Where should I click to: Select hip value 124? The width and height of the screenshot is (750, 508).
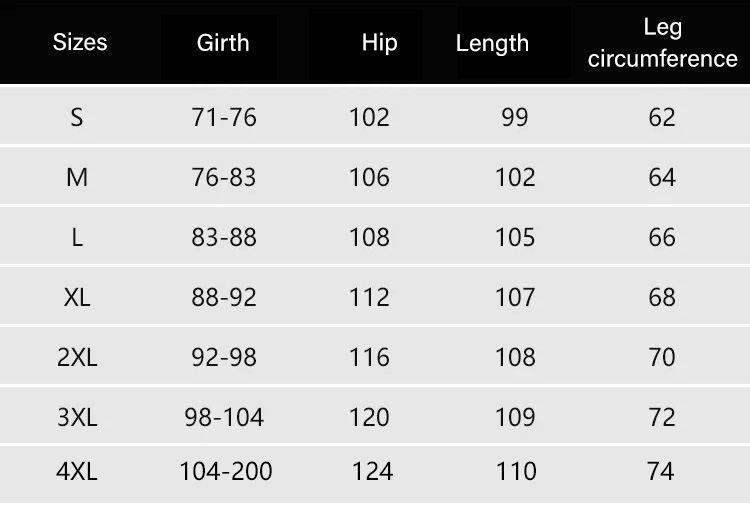(372, 471)
